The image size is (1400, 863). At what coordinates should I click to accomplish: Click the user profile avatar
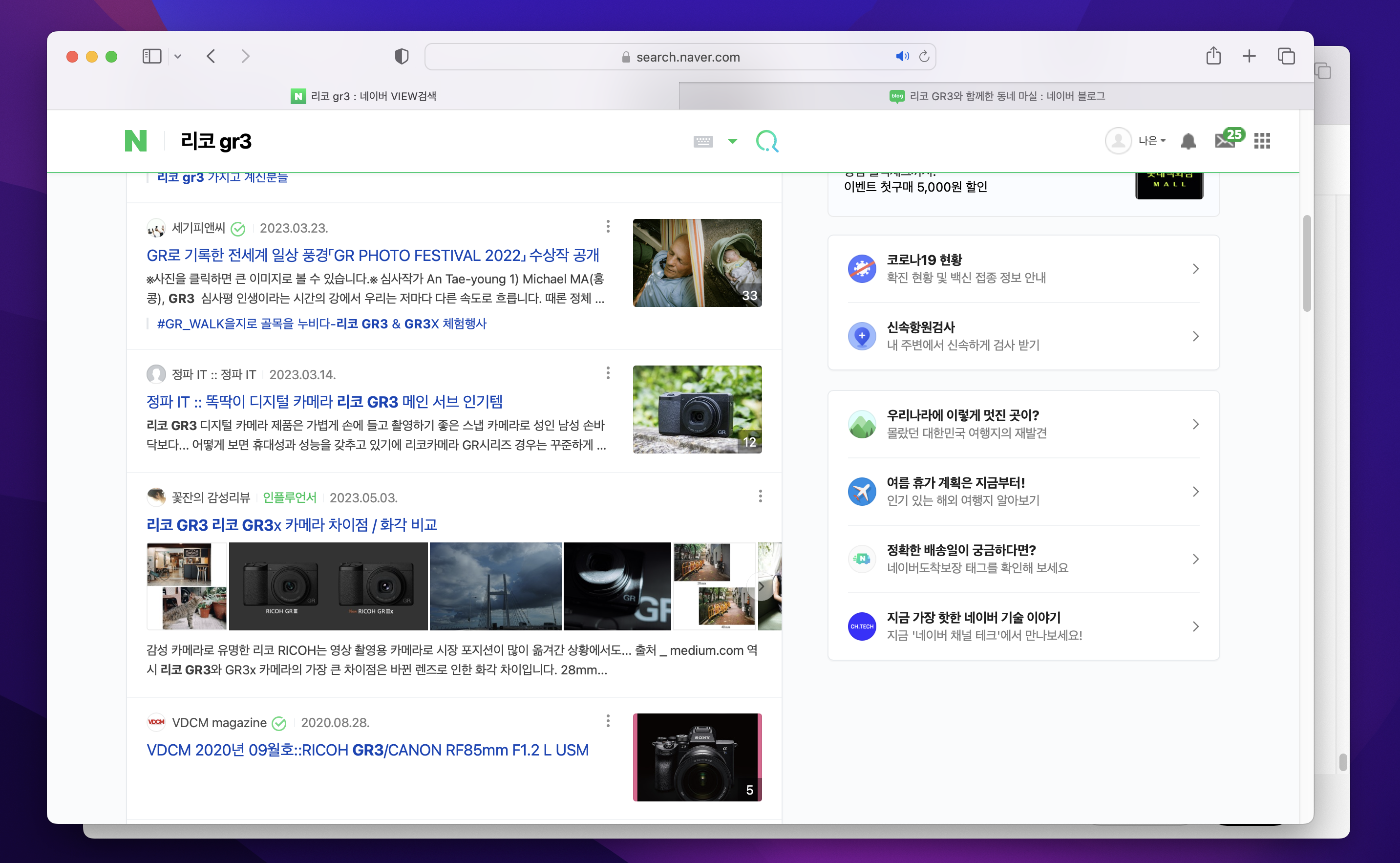click(1118, 140)
